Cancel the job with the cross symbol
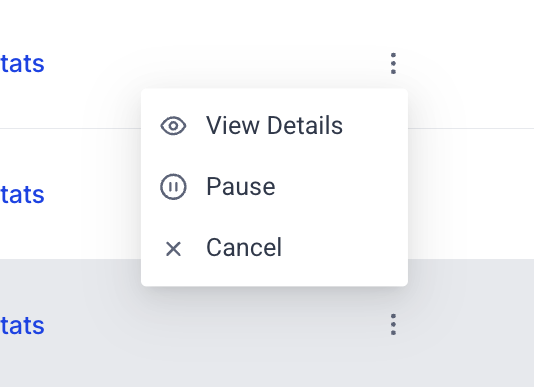The width and height of the screenshot is (534, 387). pyautogui.click(x=173, y=248)
